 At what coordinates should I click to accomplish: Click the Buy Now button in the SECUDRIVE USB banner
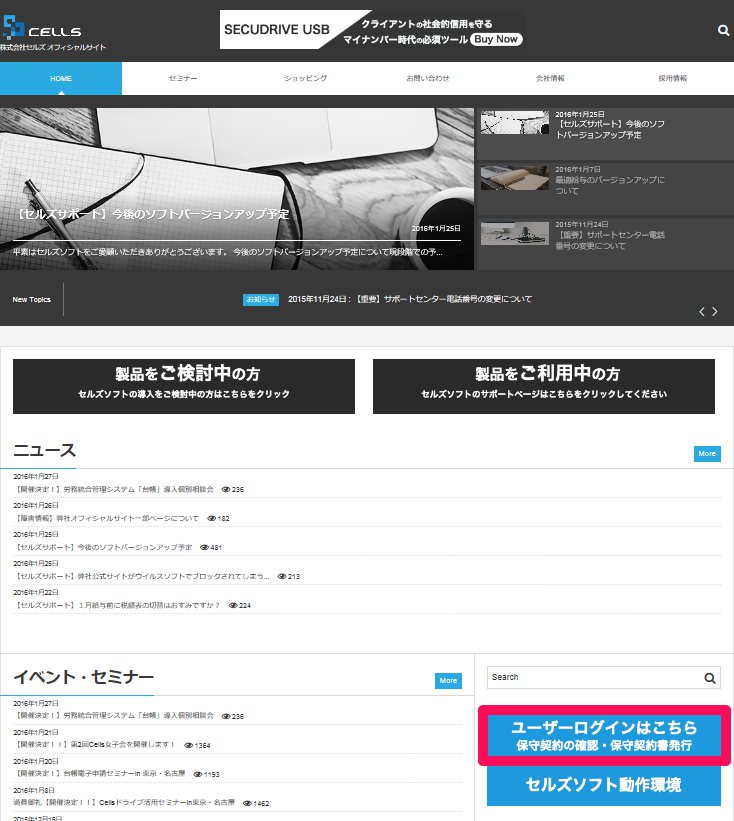496,39
